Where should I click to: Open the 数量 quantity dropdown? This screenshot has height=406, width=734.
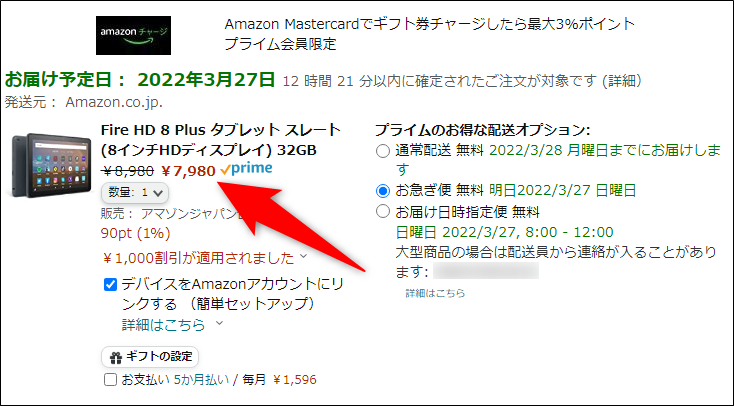tap(135, 192)
